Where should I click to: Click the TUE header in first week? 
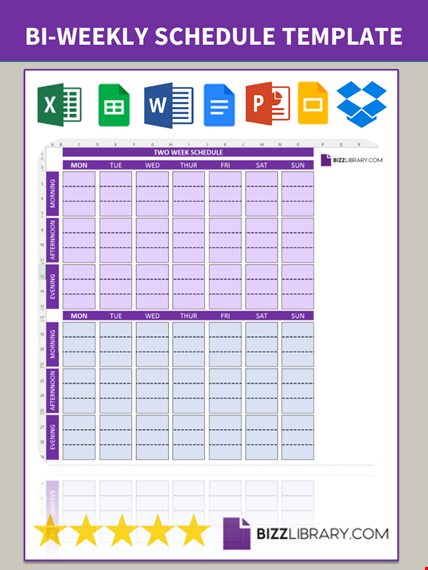point(116,165)
